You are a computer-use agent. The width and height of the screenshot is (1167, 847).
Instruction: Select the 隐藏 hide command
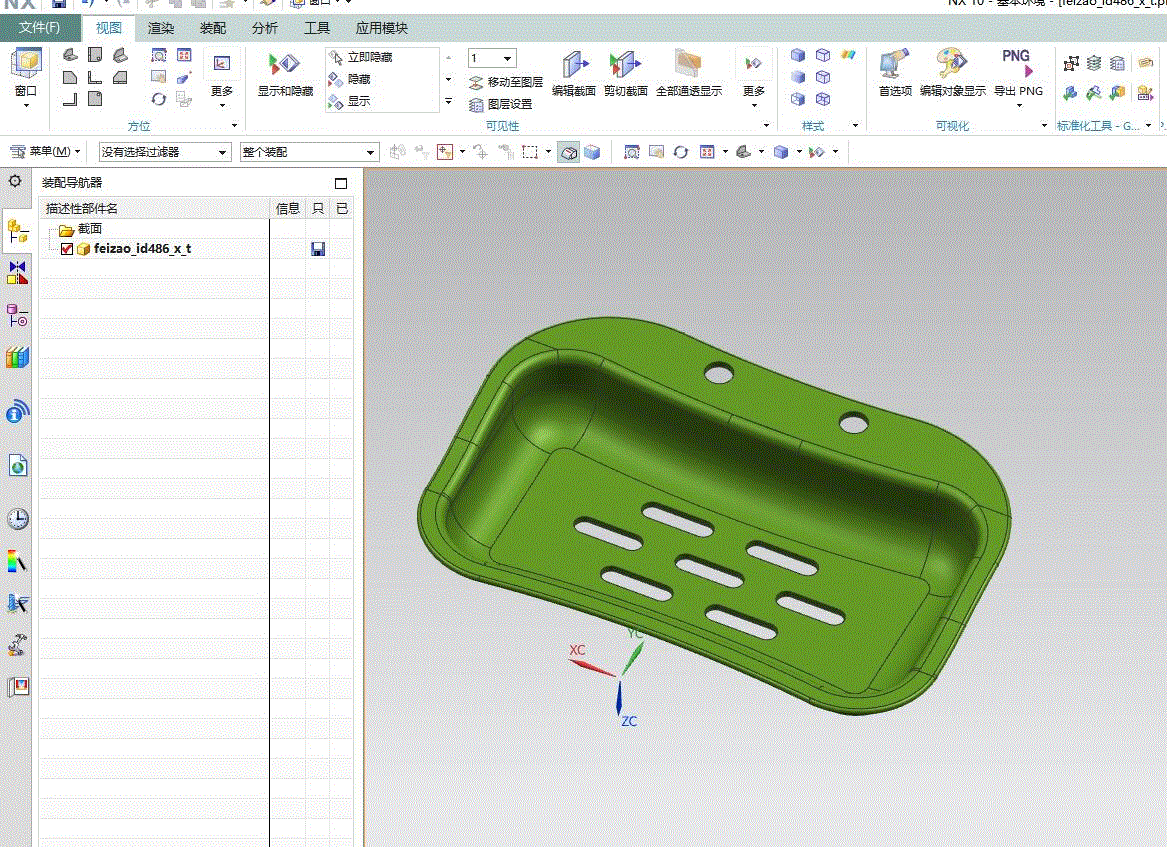350,79
